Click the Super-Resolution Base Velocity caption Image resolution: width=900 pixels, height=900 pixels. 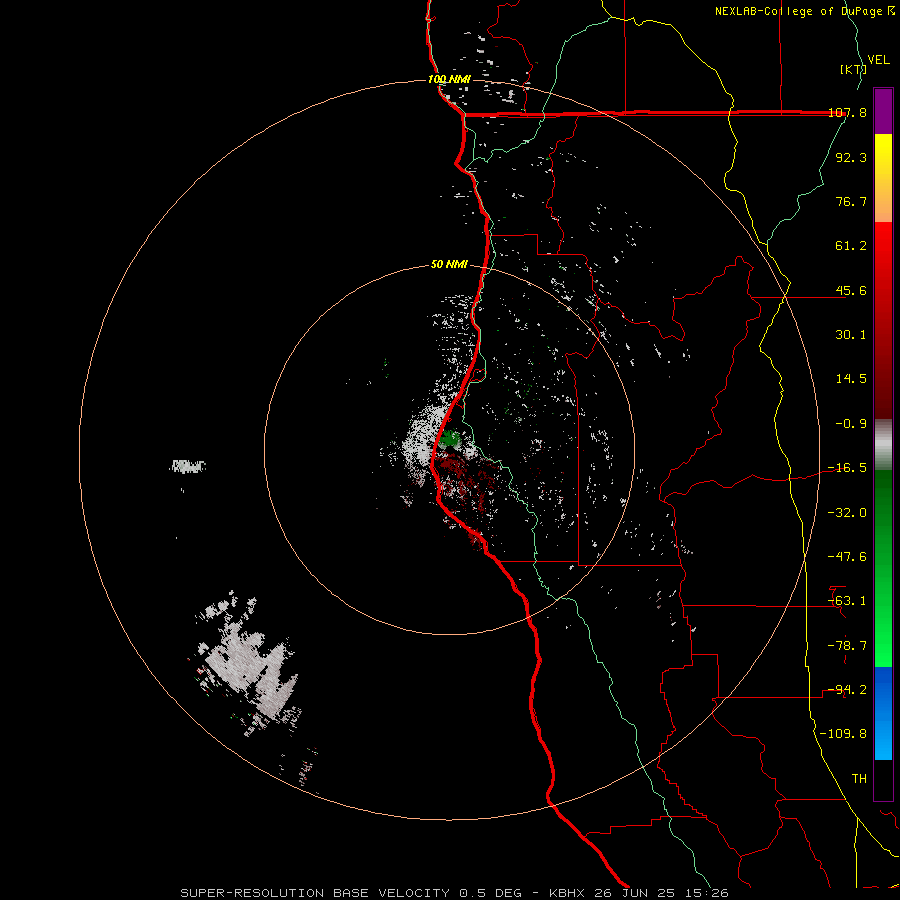pos(454,893)
